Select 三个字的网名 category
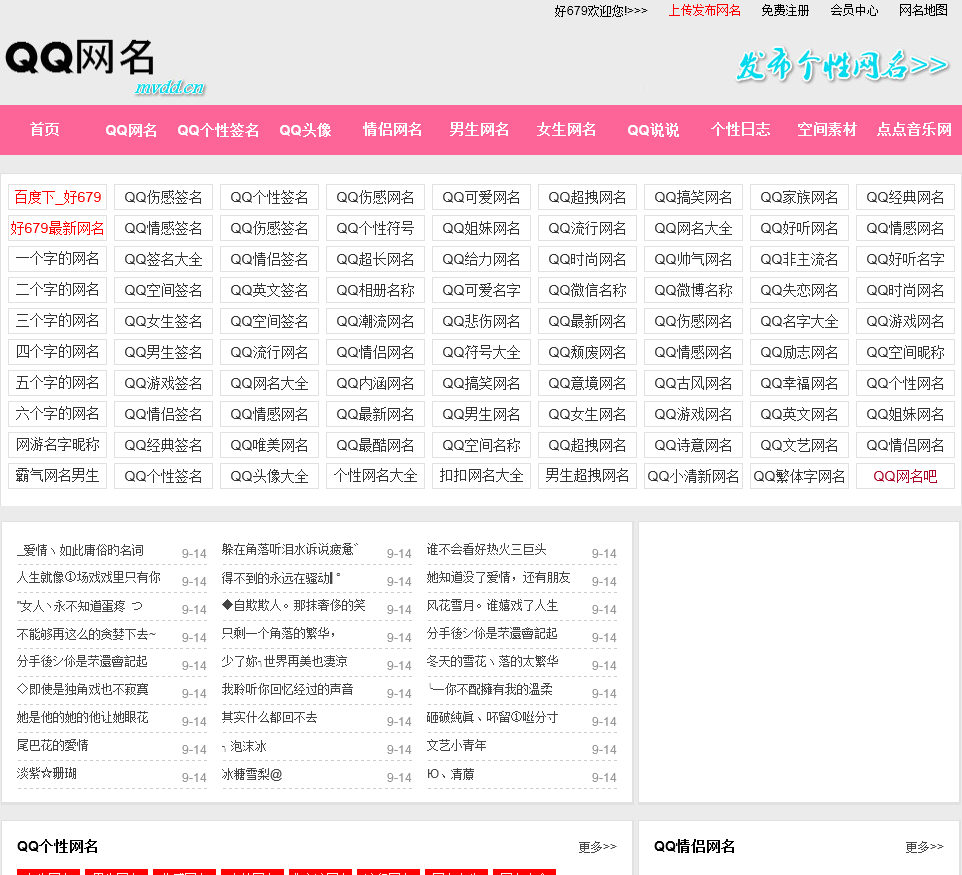 pos(58,321)
